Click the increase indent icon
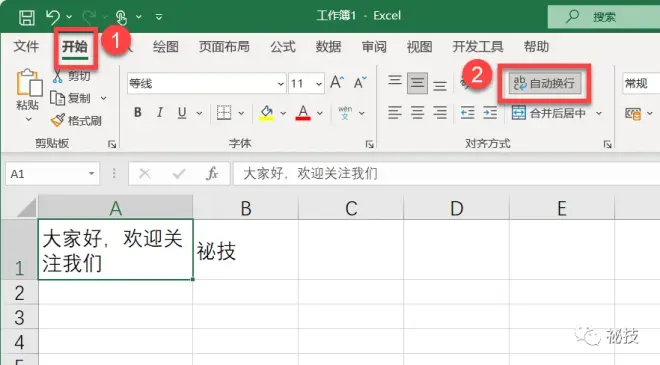This screenshot has height=365, width=660. click(x=490, y=112)
